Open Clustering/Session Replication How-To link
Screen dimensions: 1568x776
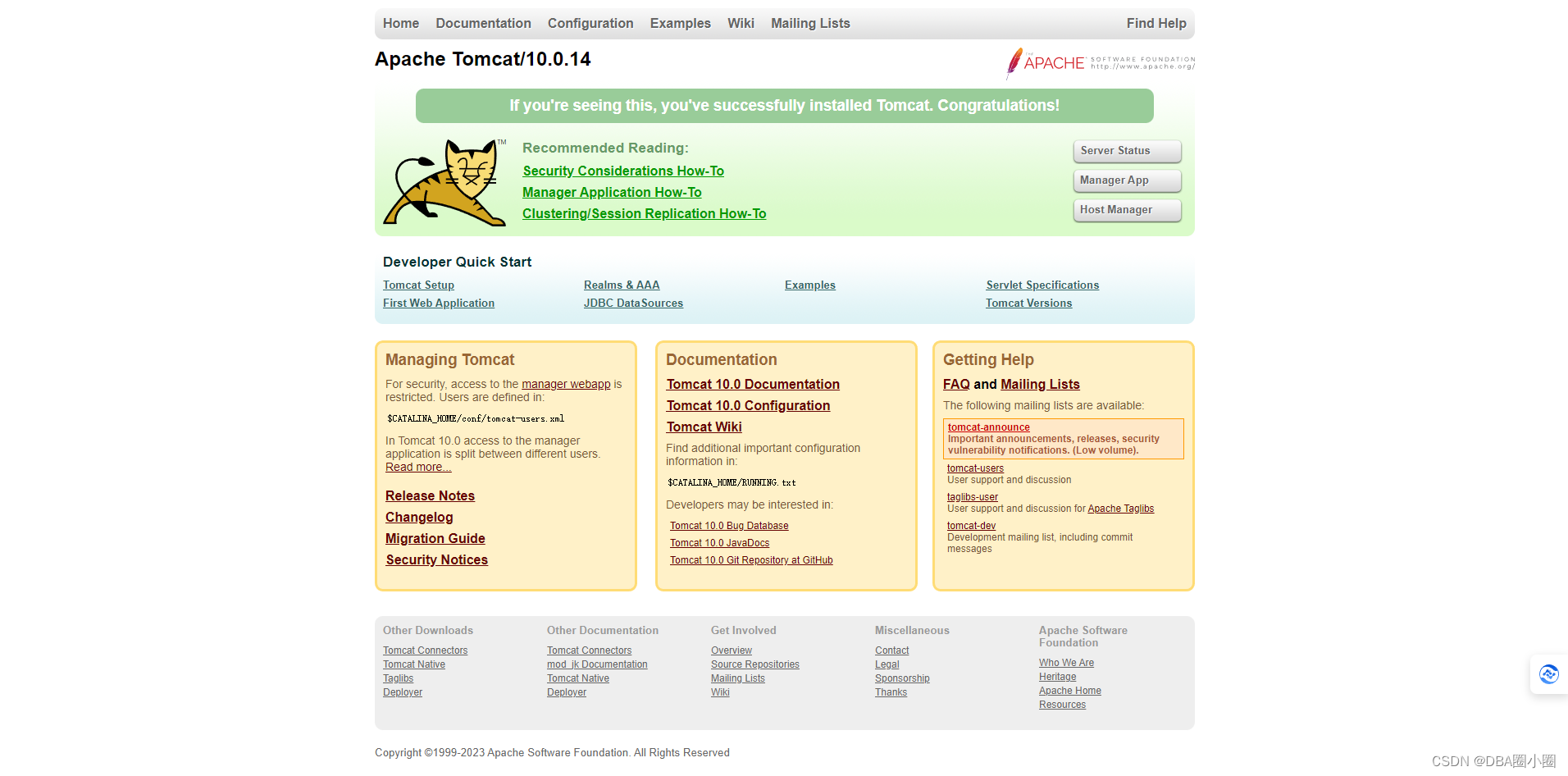point(645,213)
